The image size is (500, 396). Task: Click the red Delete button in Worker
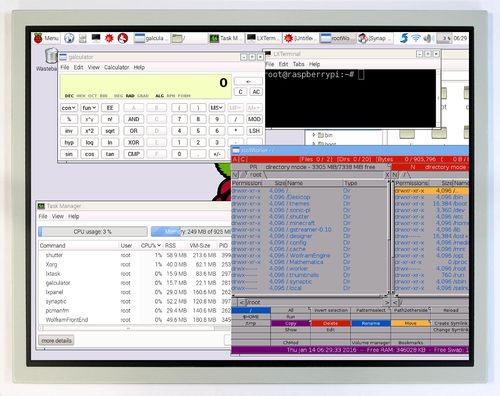[330, 323]
